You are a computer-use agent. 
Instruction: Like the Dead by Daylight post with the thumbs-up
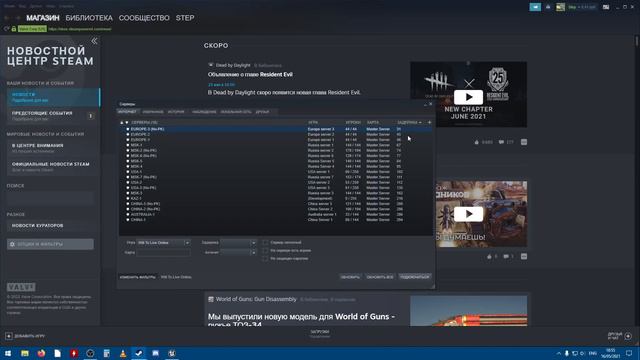pyautogui.click(x=476, y=142)
